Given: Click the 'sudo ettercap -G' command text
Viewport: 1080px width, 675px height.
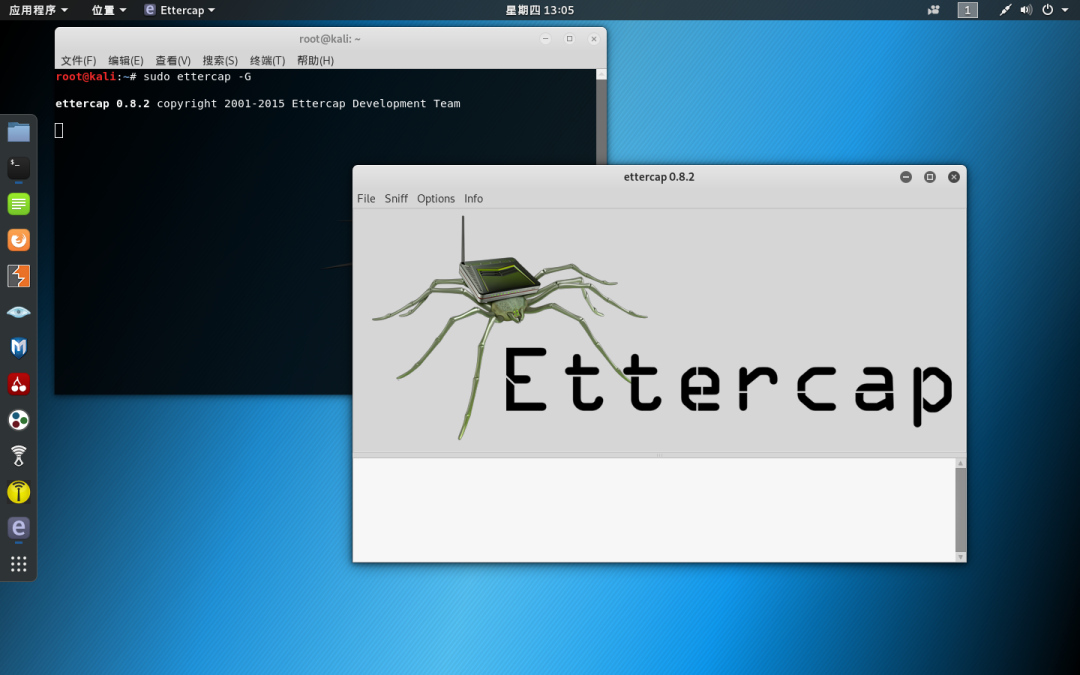Looking at the screenshot, I should coord(197,76).
